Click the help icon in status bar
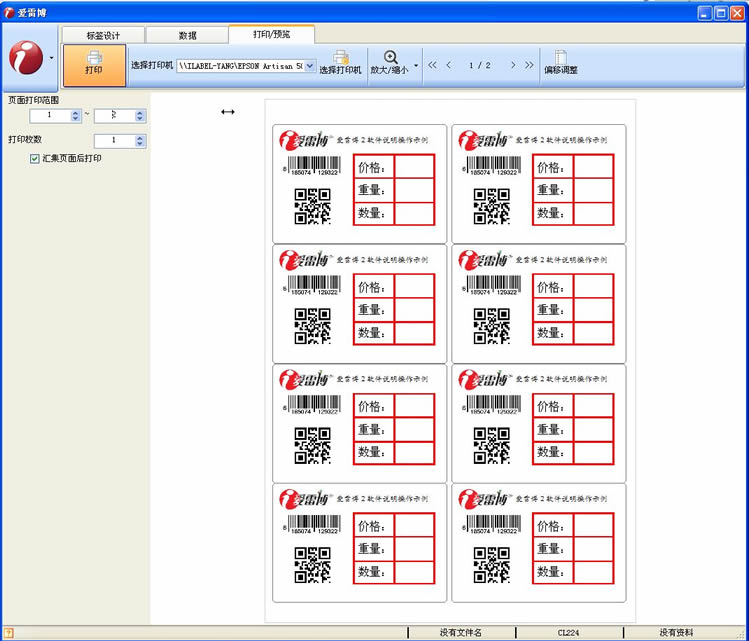This screenshot has width=749, height=641. click(x=8, y=633)
